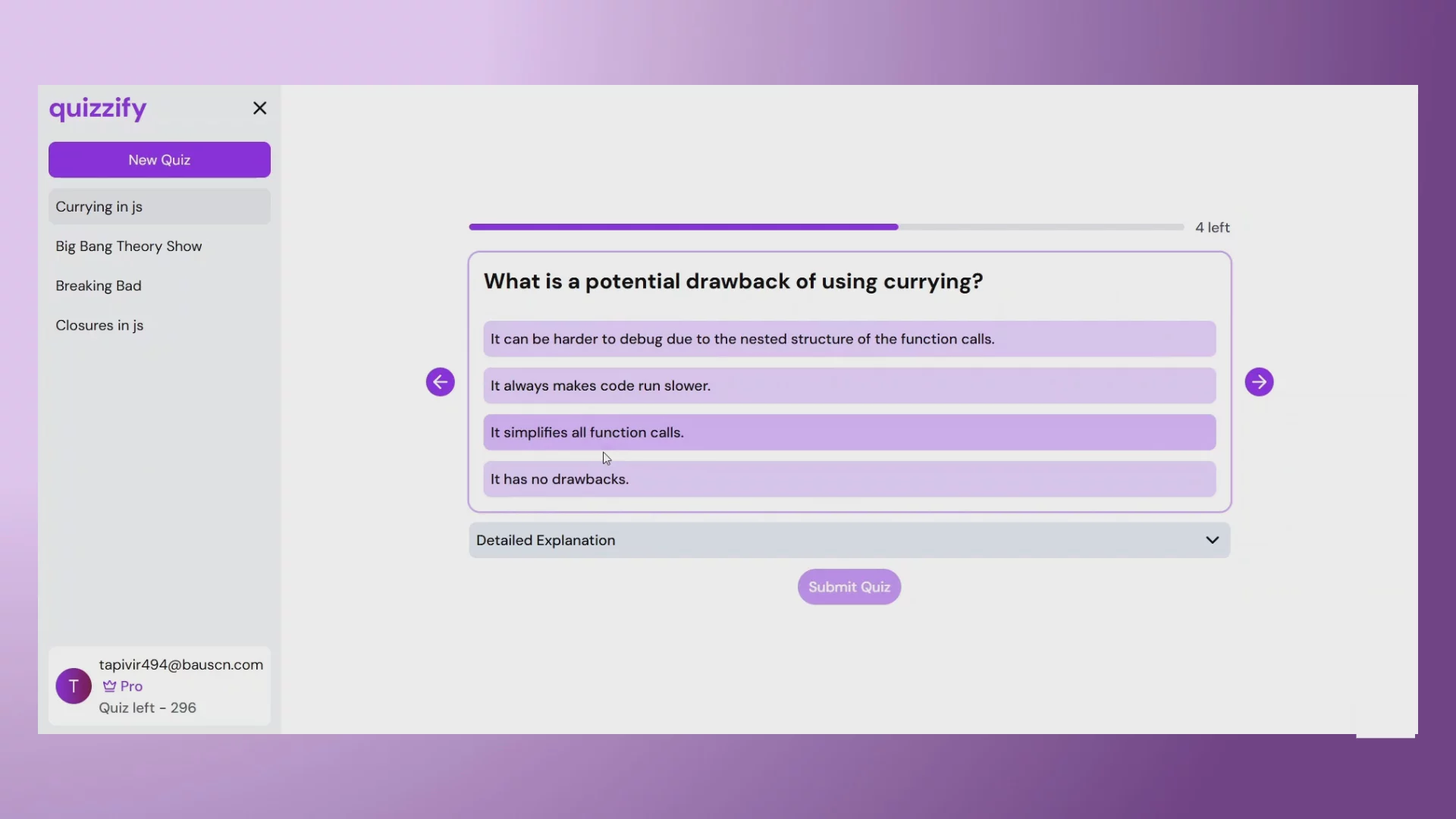Open the Closures in js quiz
This screenshot has height=819, width=1456.
[159, 325]
